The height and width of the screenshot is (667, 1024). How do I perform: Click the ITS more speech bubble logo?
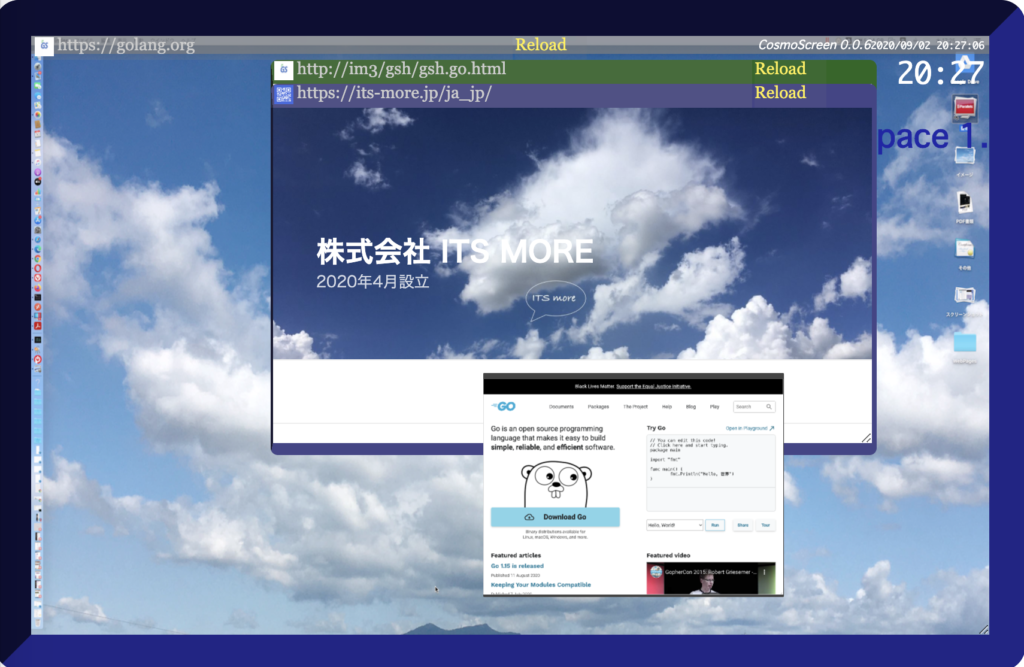point(555,299)
